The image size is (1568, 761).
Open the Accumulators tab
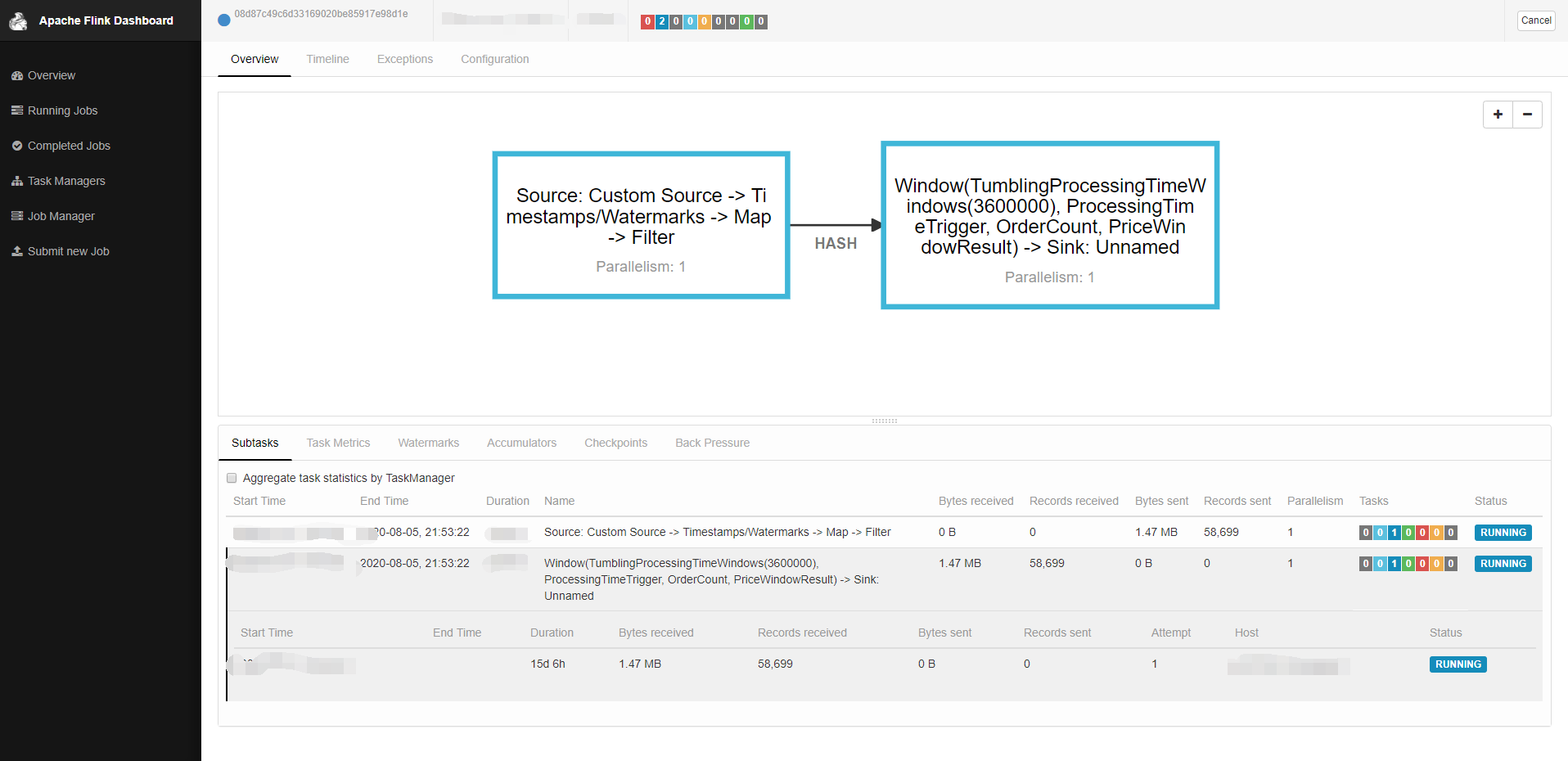point(521,443)
